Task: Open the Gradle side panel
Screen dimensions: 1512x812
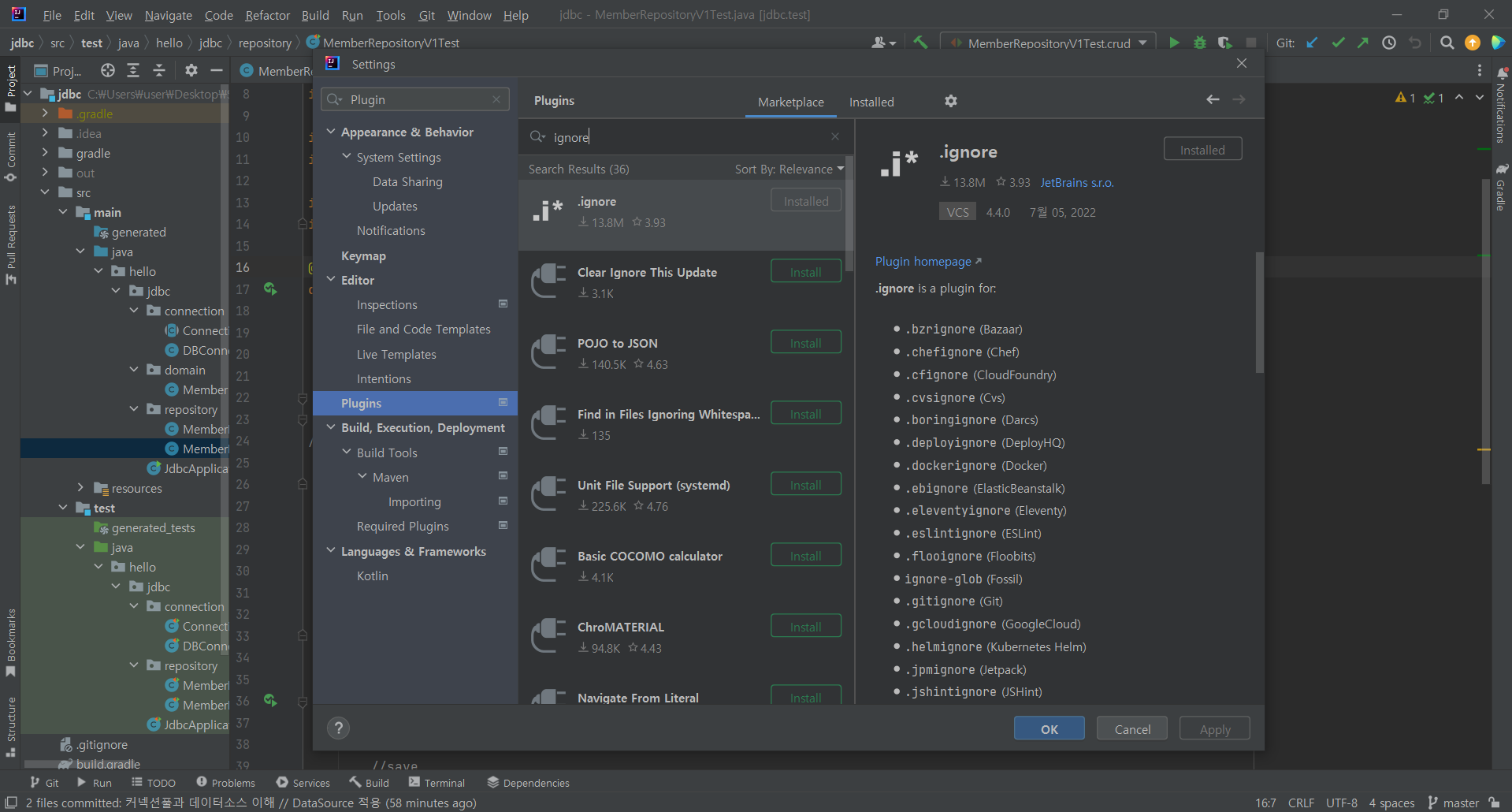Action: tap(1502, 188)
